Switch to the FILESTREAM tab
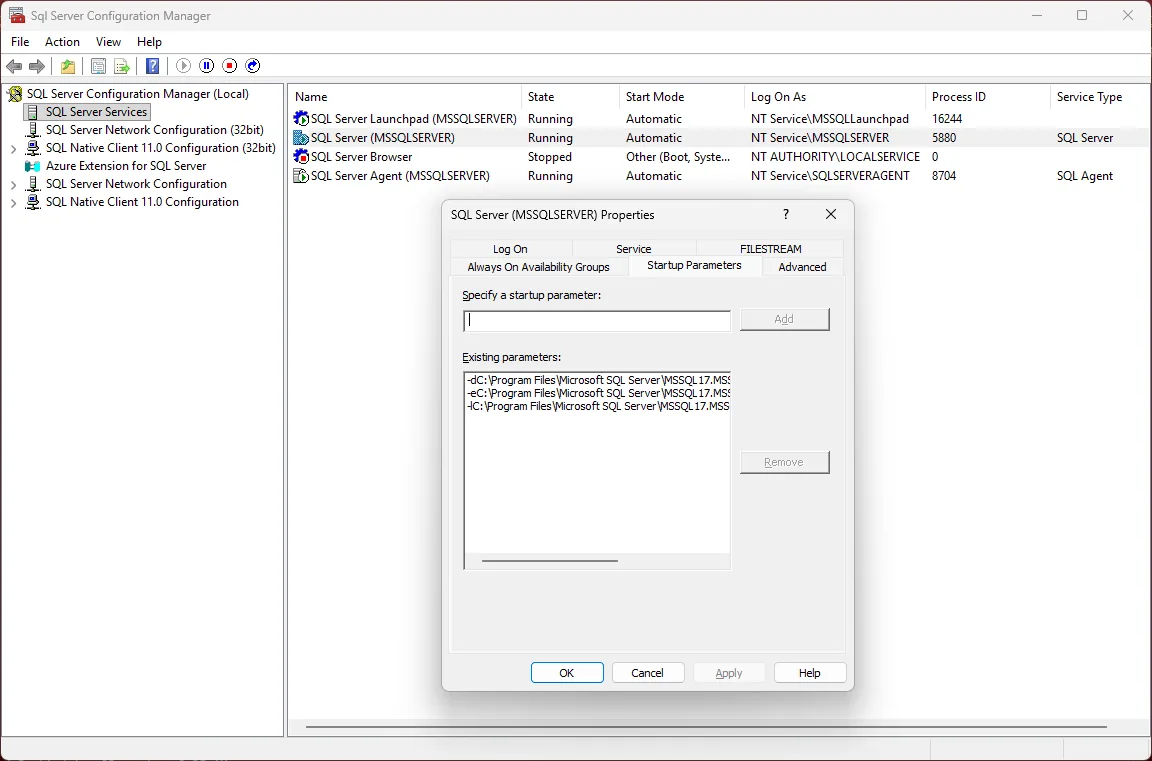 click(x=770, y=248)
